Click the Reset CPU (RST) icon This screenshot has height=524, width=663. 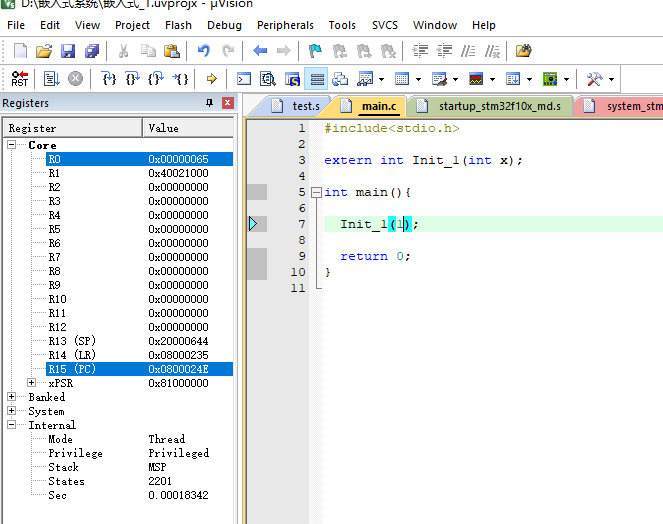(20, 78)
